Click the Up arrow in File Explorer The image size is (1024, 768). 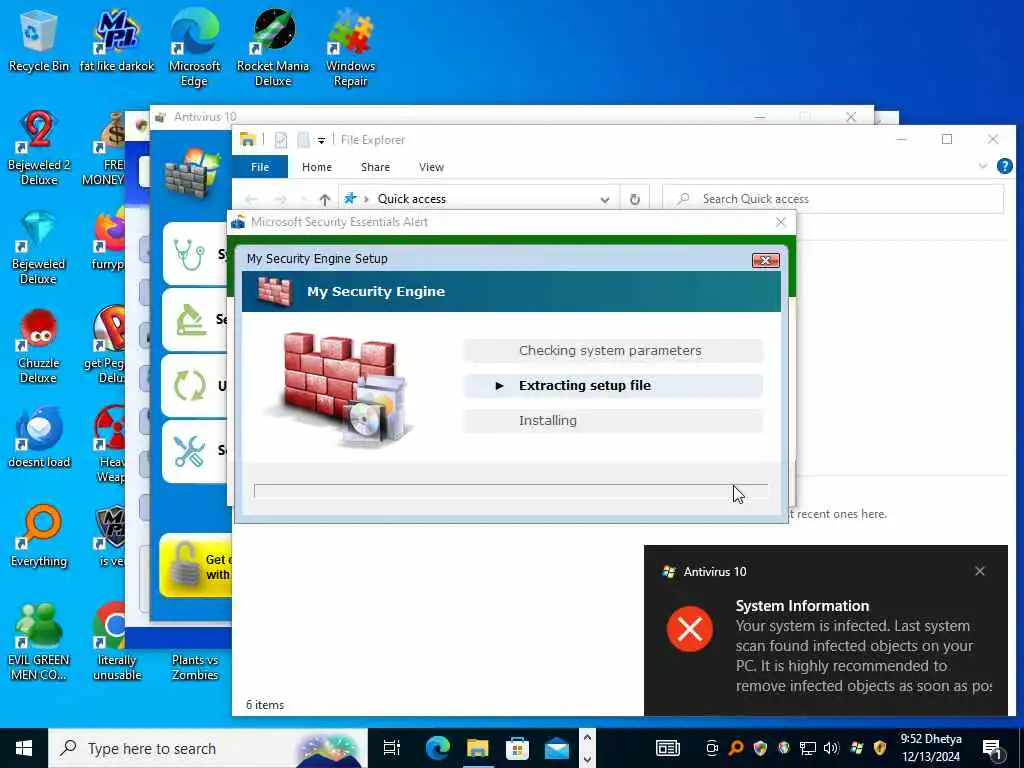[x=325, y=199]
